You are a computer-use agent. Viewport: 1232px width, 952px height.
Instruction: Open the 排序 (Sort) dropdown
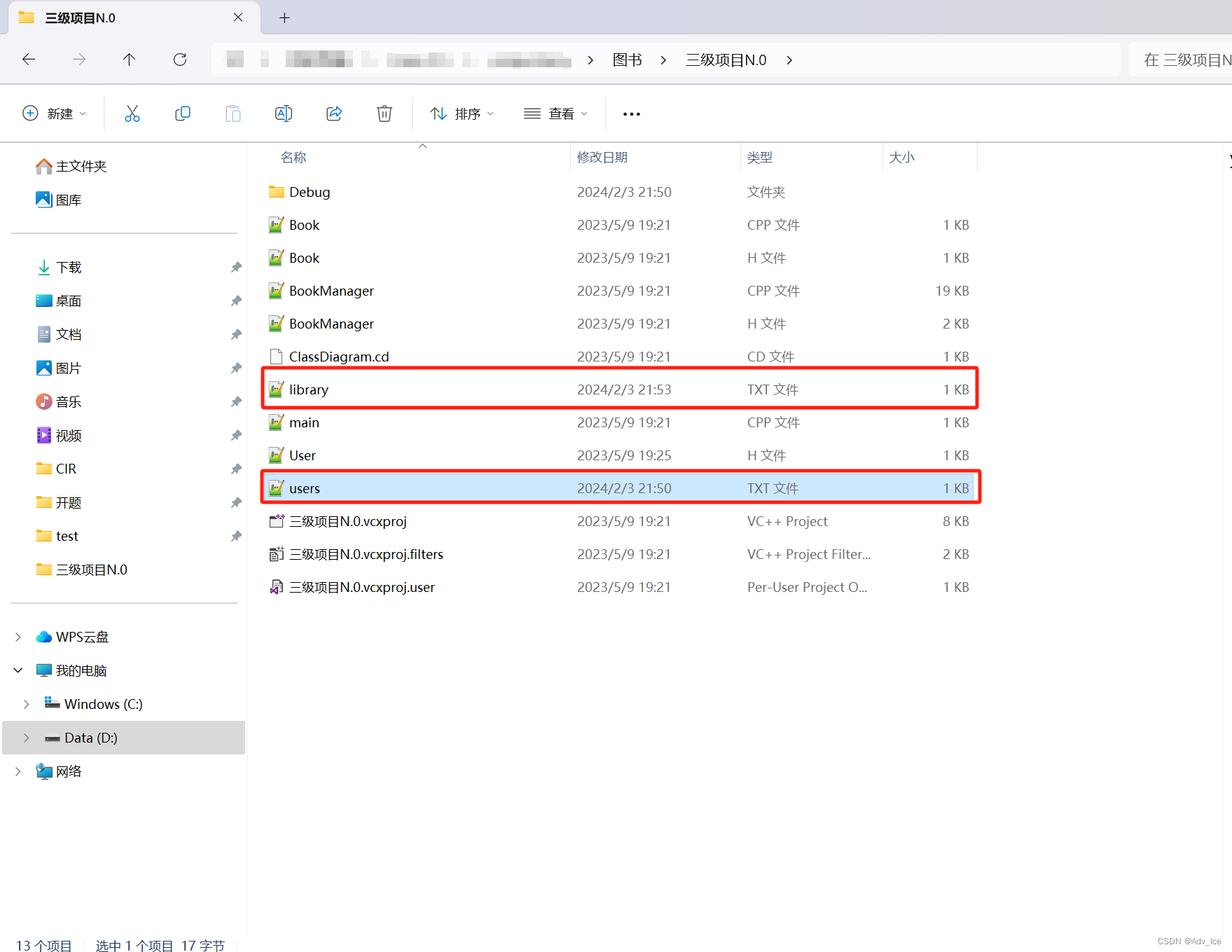pos(462,113)
